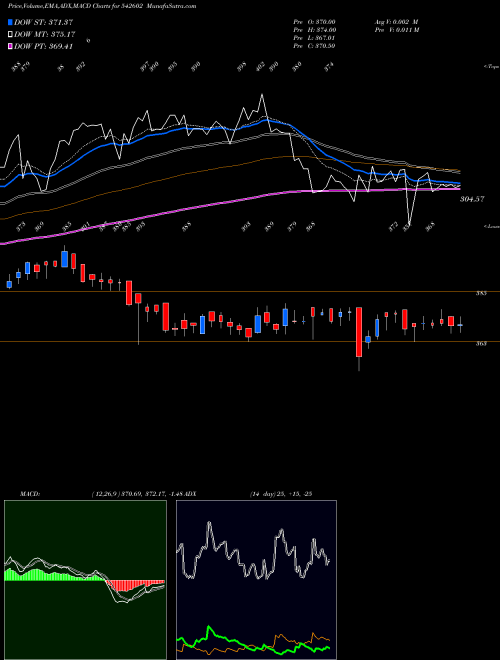Click the 'Pre V: 0.011 M' volume text

click(396, 29)
